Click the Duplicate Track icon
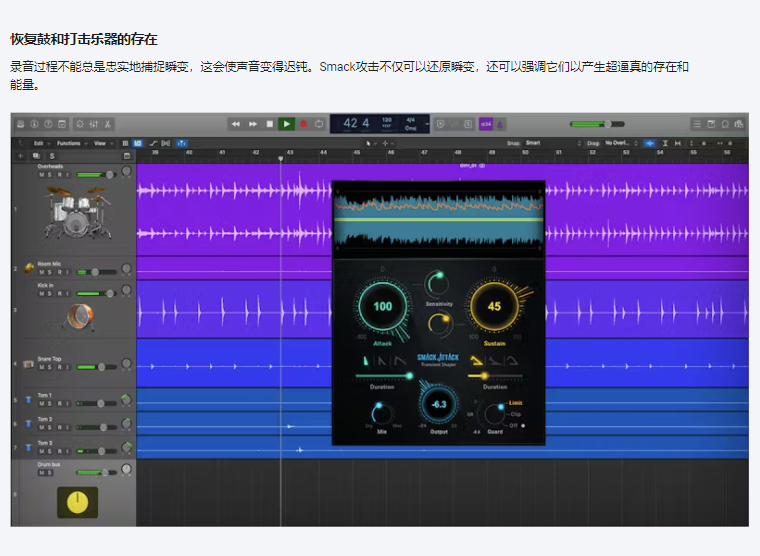The height and width of the screenshot is (556, 760). pos(36,156)
